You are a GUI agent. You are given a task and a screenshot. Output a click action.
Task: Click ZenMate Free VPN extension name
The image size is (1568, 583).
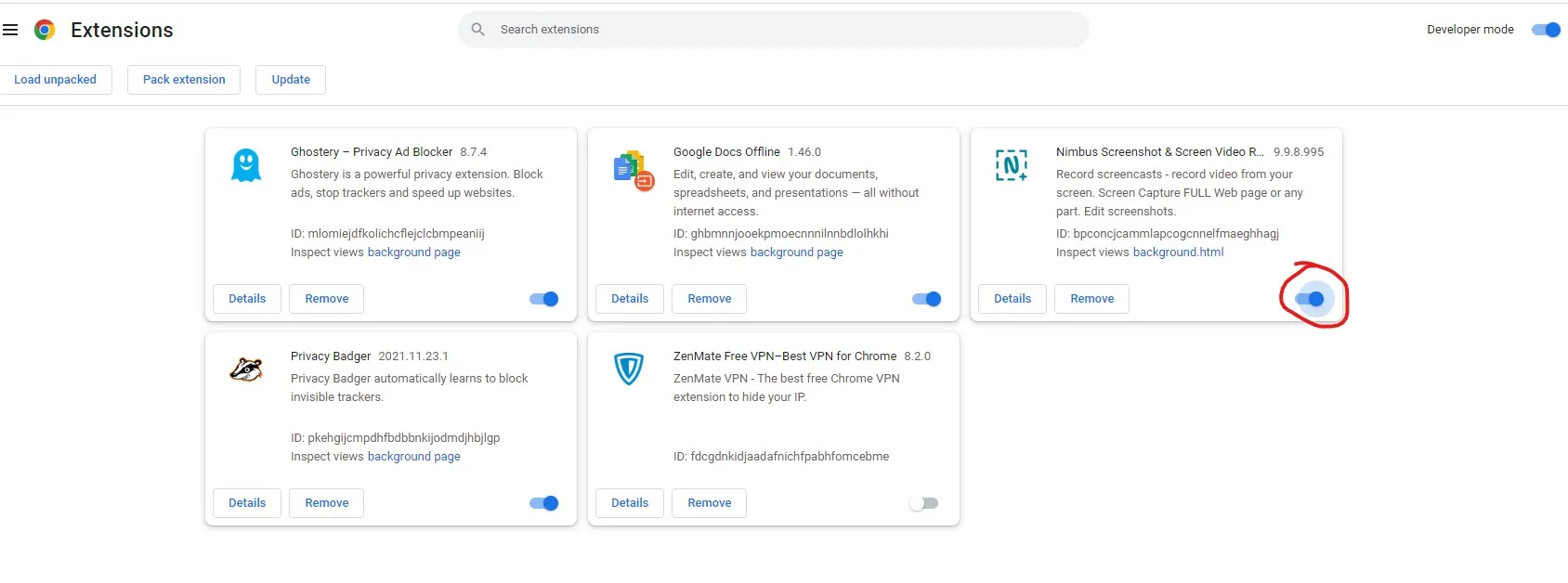(x=785, y=356)
